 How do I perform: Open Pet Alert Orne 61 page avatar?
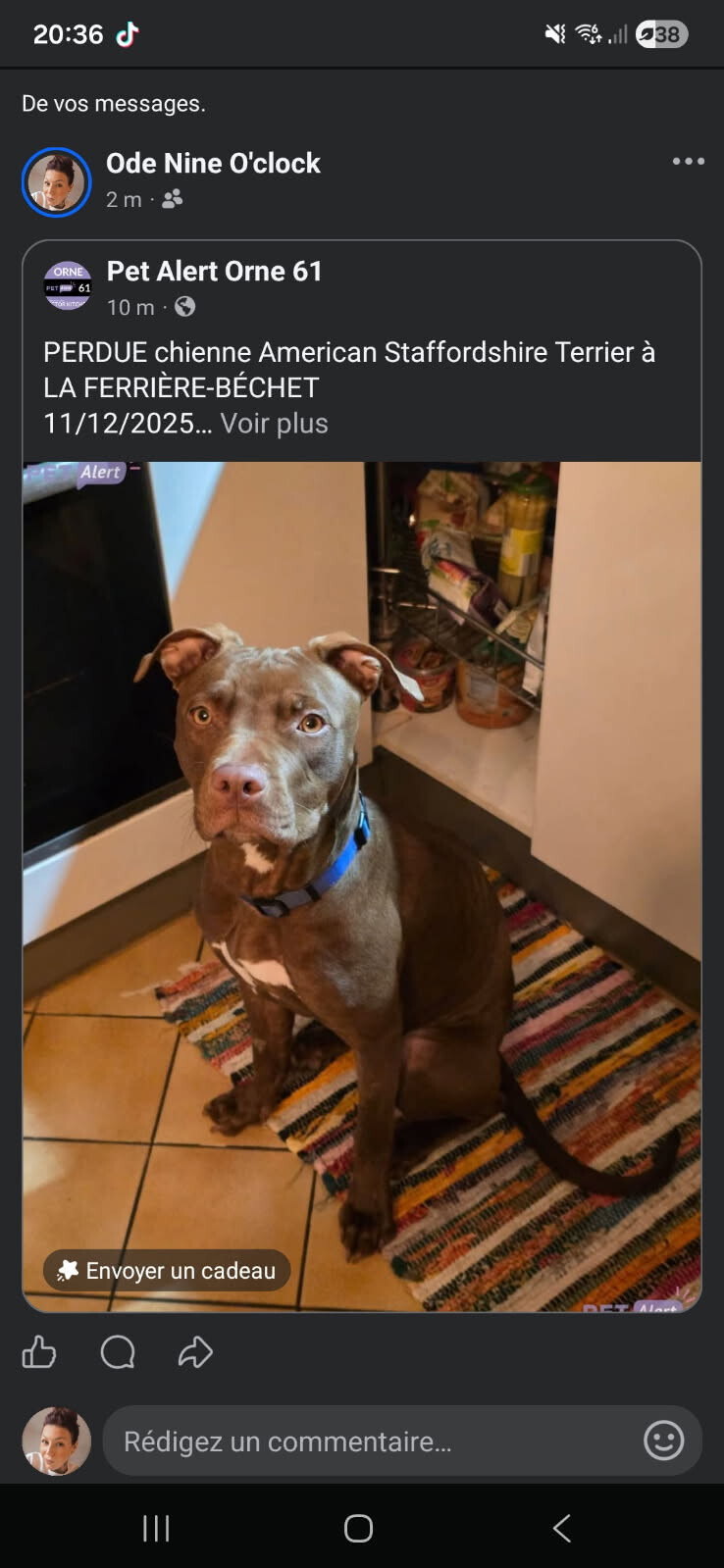coord(68,286)
